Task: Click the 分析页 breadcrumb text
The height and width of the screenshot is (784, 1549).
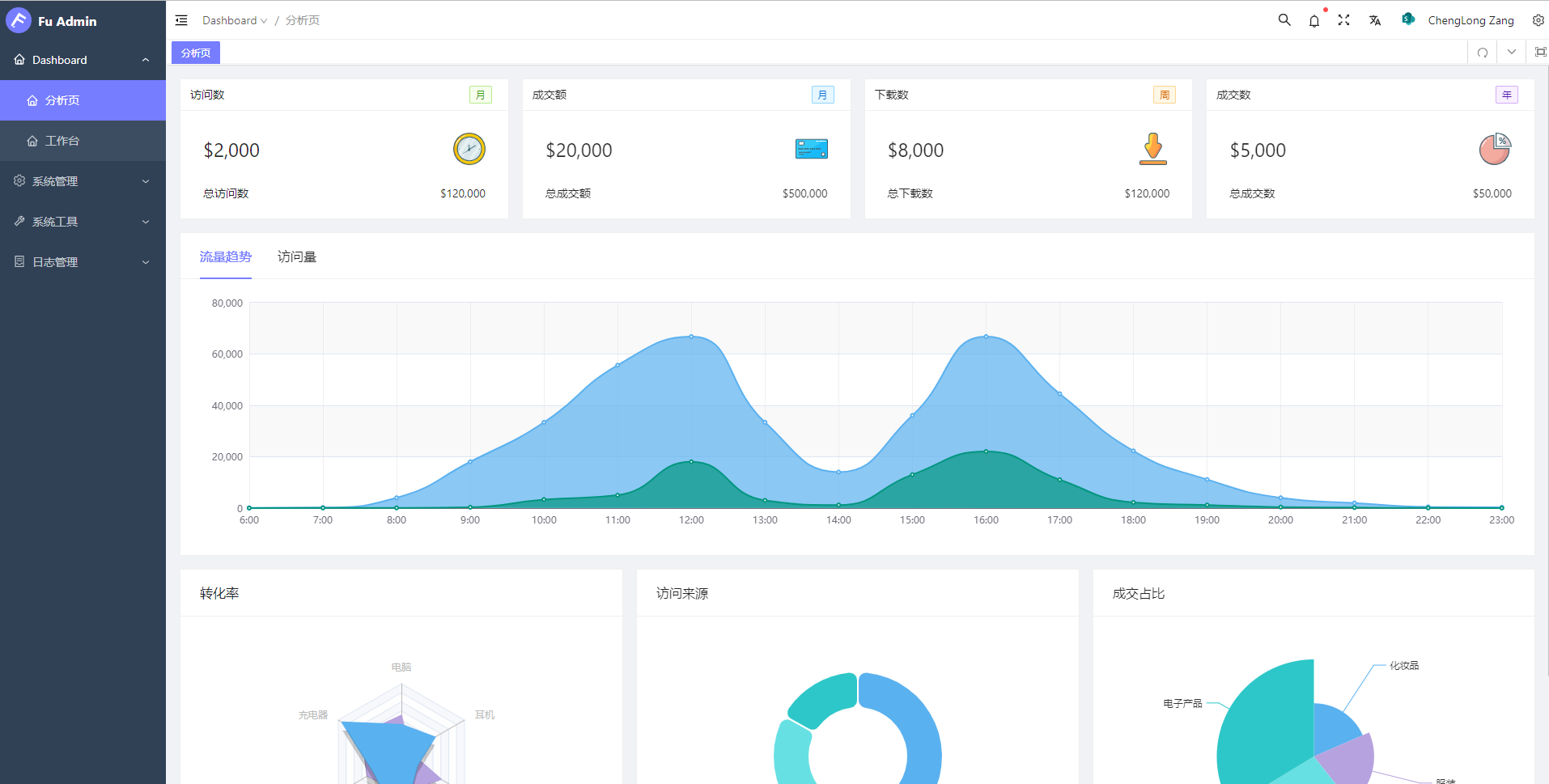Action: [303, 20]
